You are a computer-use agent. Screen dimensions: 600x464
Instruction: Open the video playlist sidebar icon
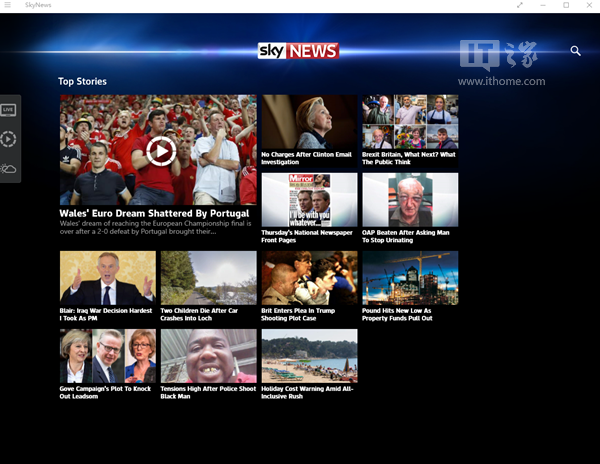click(x=8, y=139)
